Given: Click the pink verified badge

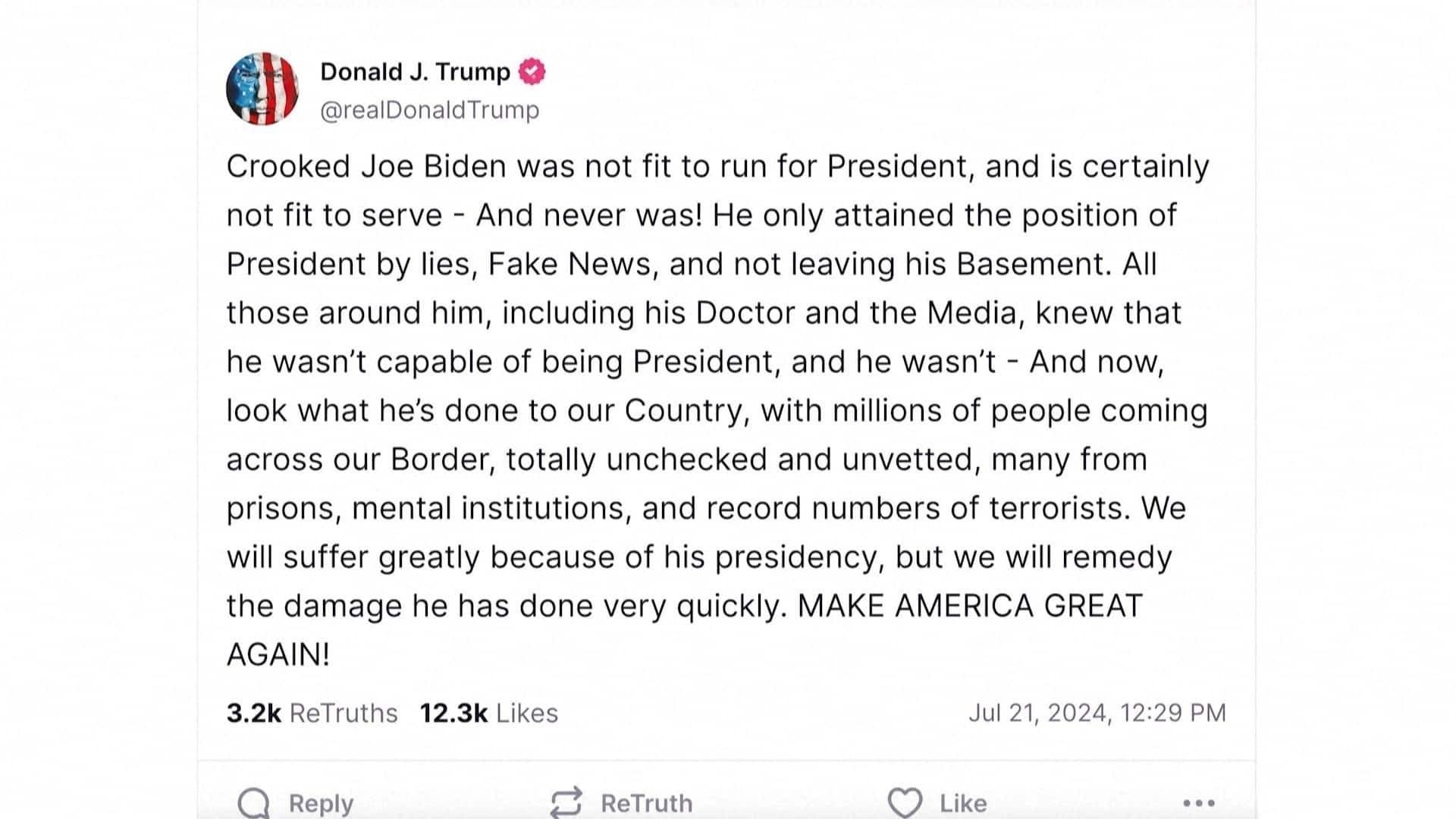Looking at the screenshot, I should (x=532, y=72).
